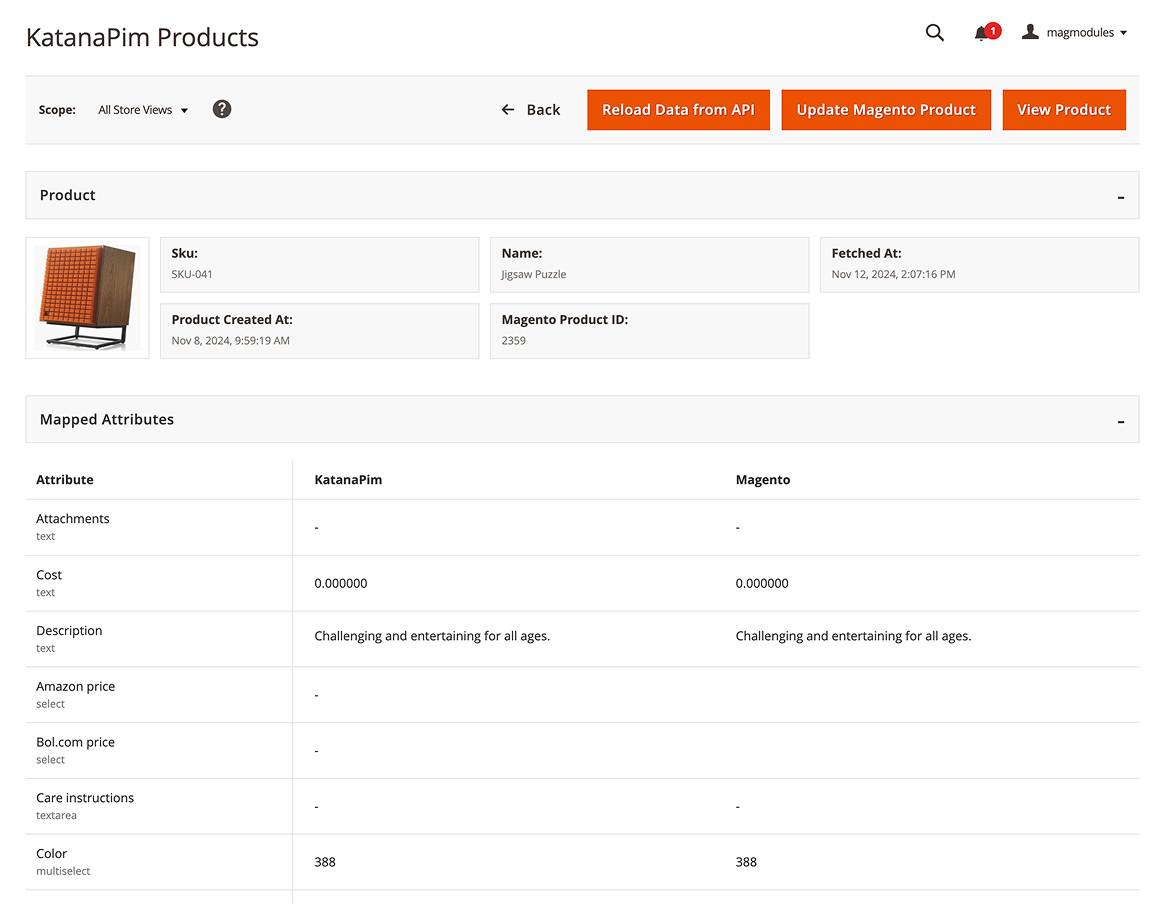
Task: Select the Cost attribute row label
Action: [x=49, y=574]
